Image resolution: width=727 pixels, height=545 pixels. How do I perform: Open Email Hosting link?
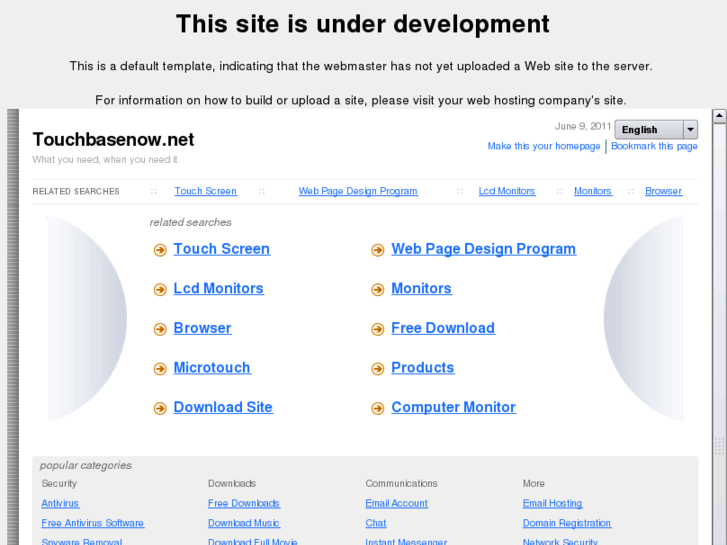552,503
